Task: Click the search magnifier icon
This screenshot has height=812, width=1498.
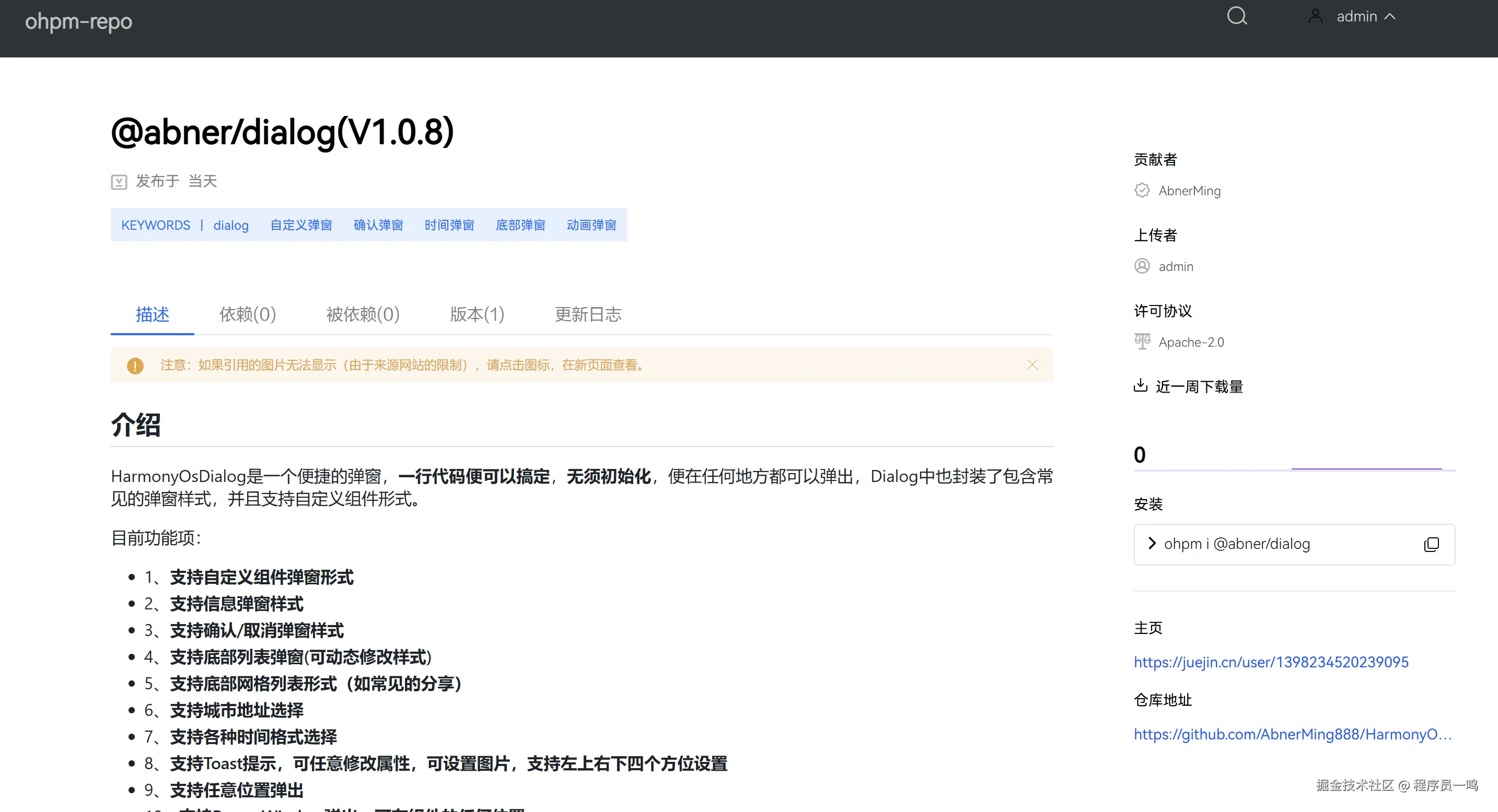Action: pos(1237,16)
